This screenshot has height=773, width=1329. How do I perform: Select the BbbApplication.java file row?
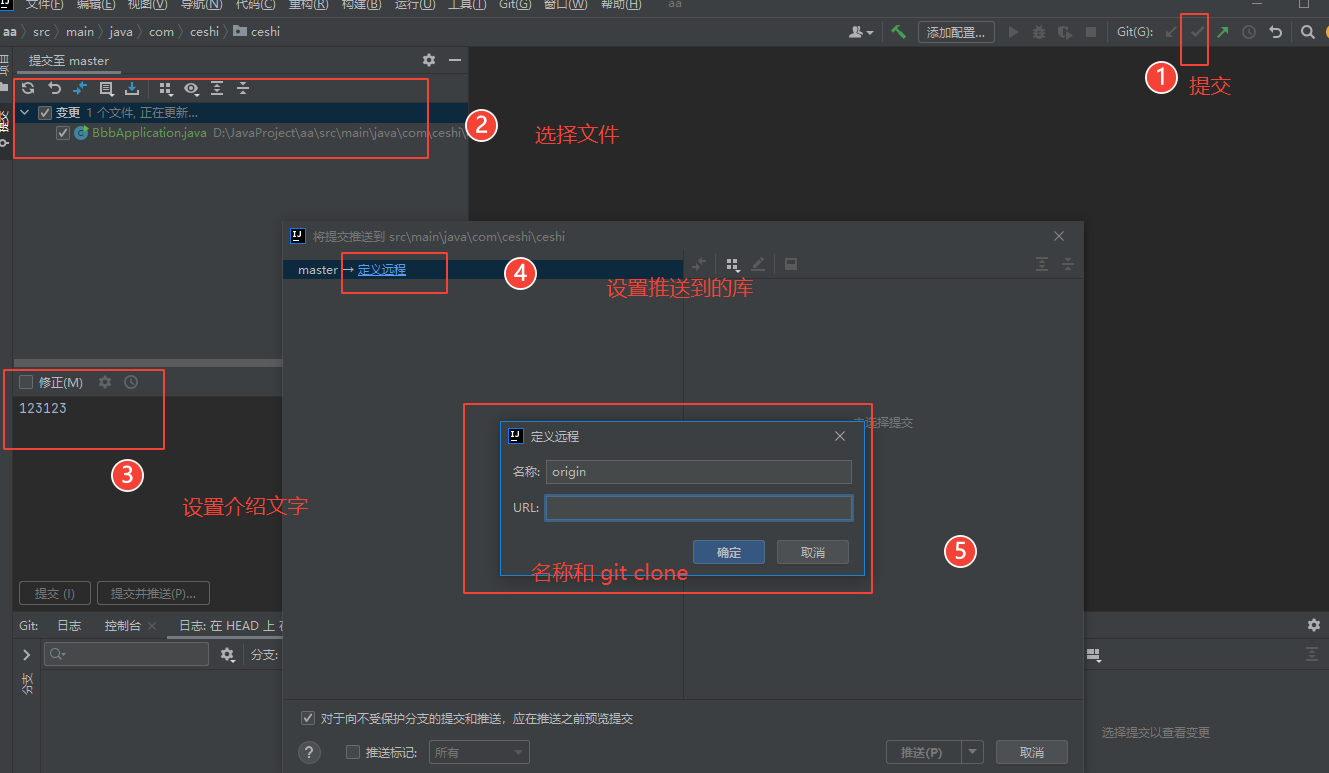click(x=240, y=133)
